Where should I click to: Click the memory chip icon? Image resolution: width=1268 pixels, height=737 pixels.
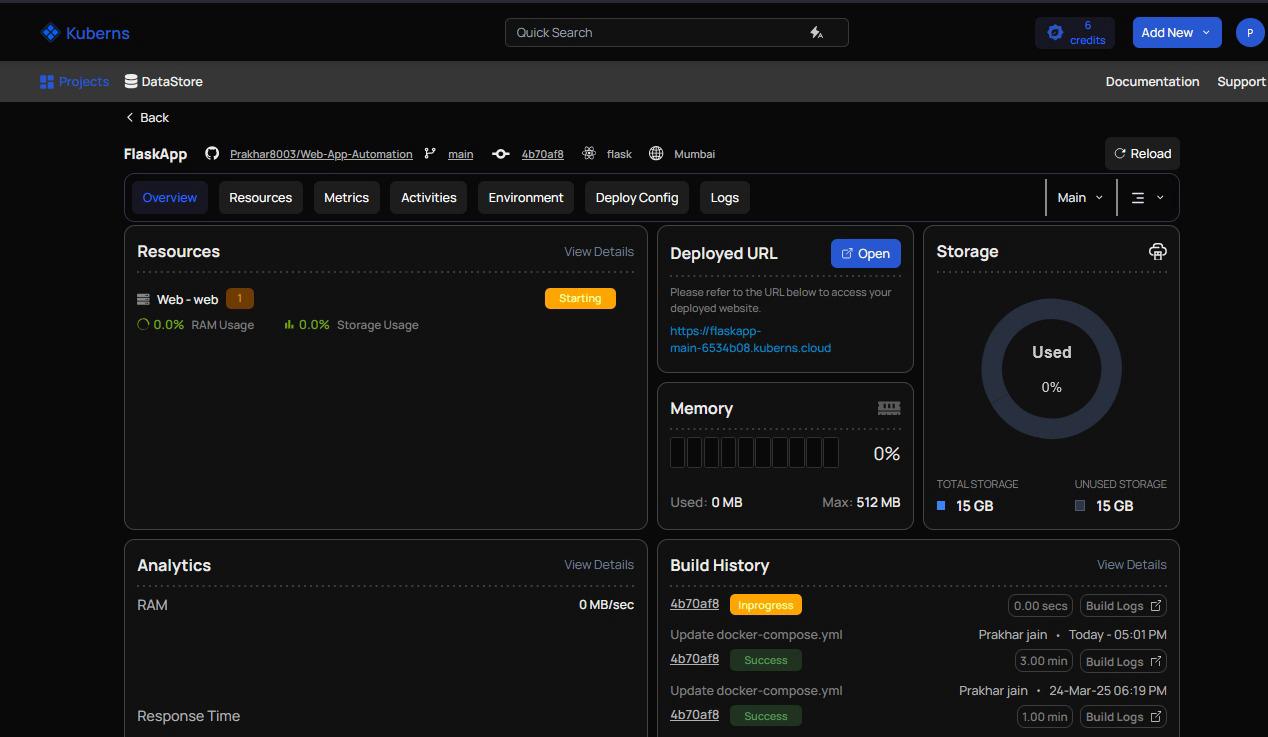click(x=888, y=408)
